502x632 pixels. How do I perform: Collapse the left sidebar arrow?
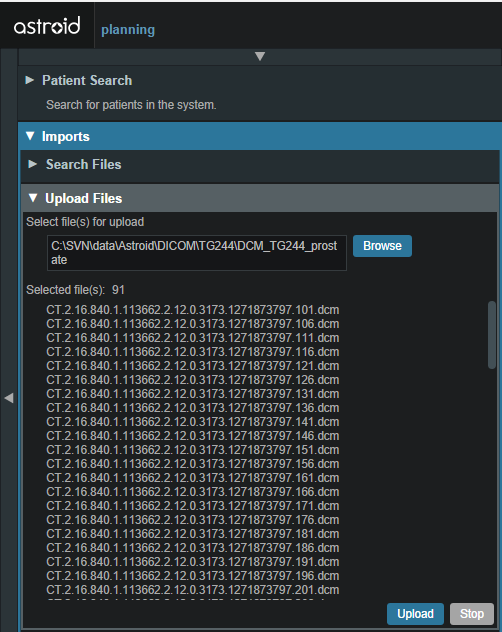9,398
